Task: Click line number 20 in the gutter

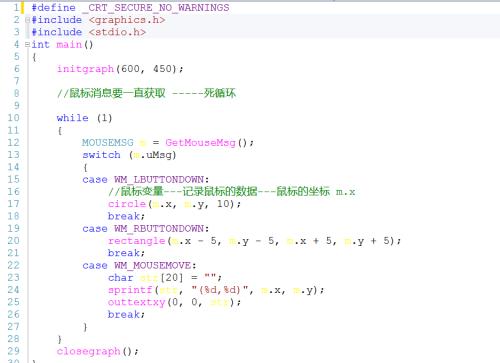Action: coord(14,241)
